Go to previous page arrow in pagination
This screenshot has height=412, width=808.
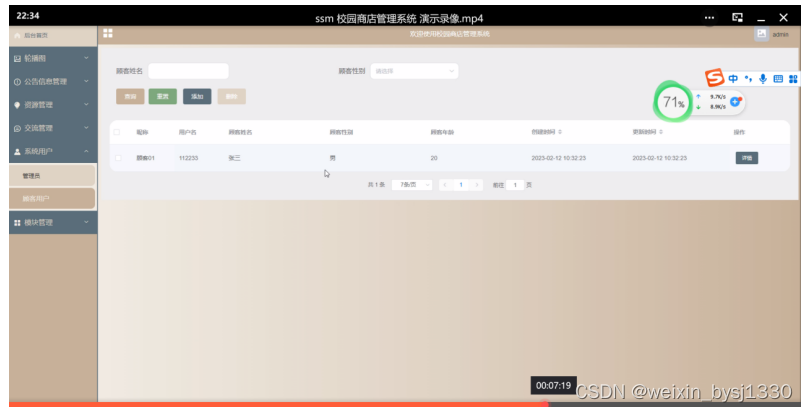(x=445, y=184)
